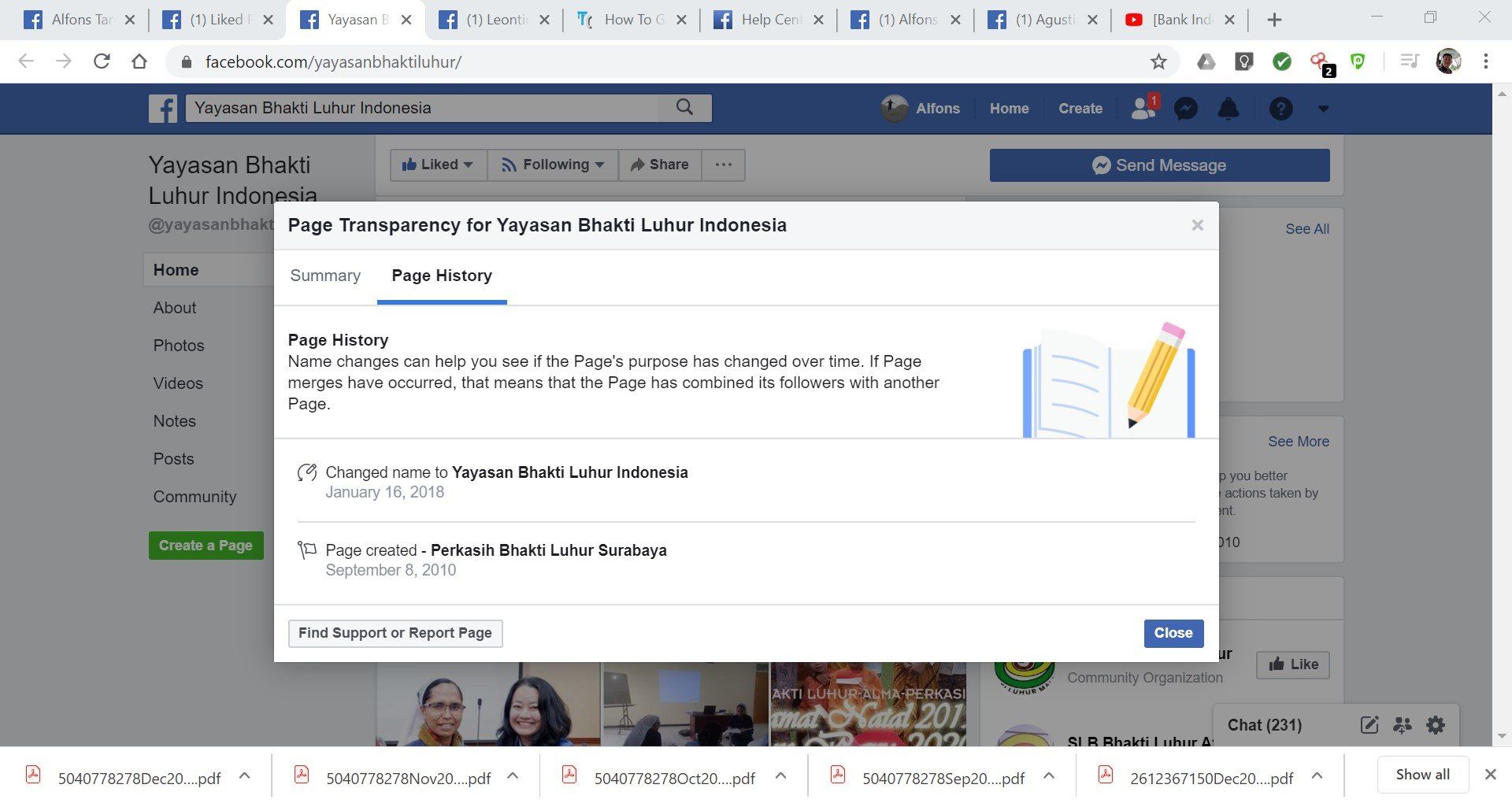Screen dimensions: 1512x803
Task: Open Liked dropdown button
Action: coord(439,165)
